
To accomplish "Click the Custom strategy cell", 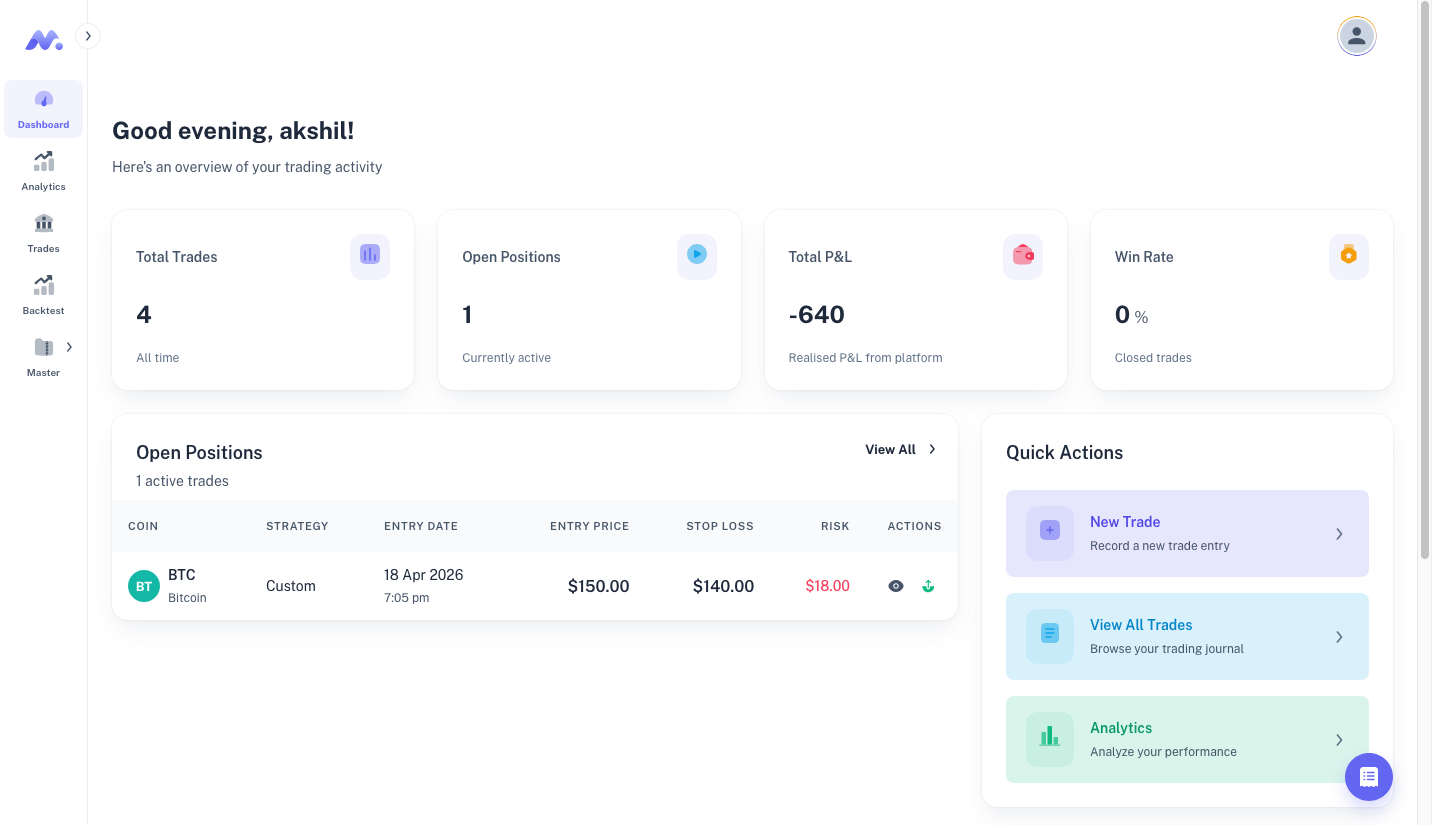I will click(291, 586).
